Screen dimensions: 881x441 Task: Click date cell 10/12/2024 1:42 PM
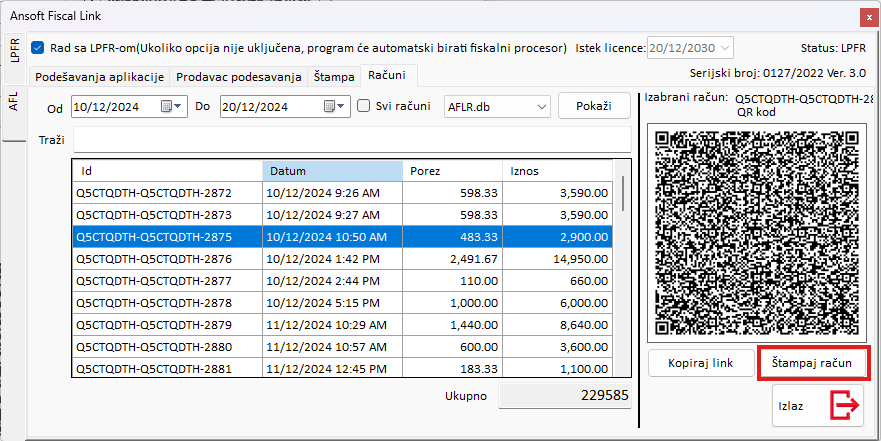pyautogui.click(x=333, y=259)
